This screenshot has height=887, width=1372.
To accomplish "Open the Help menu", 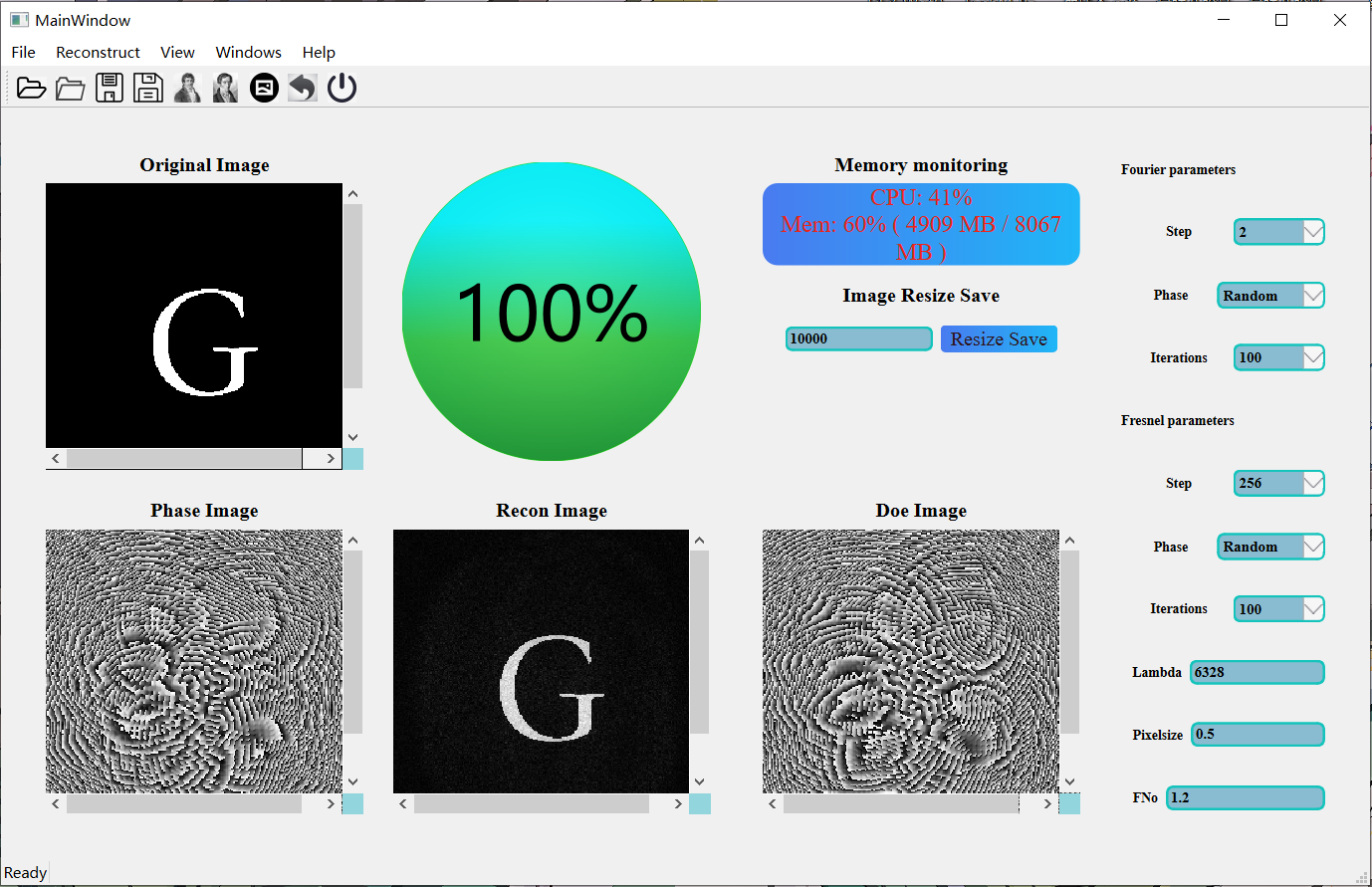I will pyautogui.click(x=319, y=52).
